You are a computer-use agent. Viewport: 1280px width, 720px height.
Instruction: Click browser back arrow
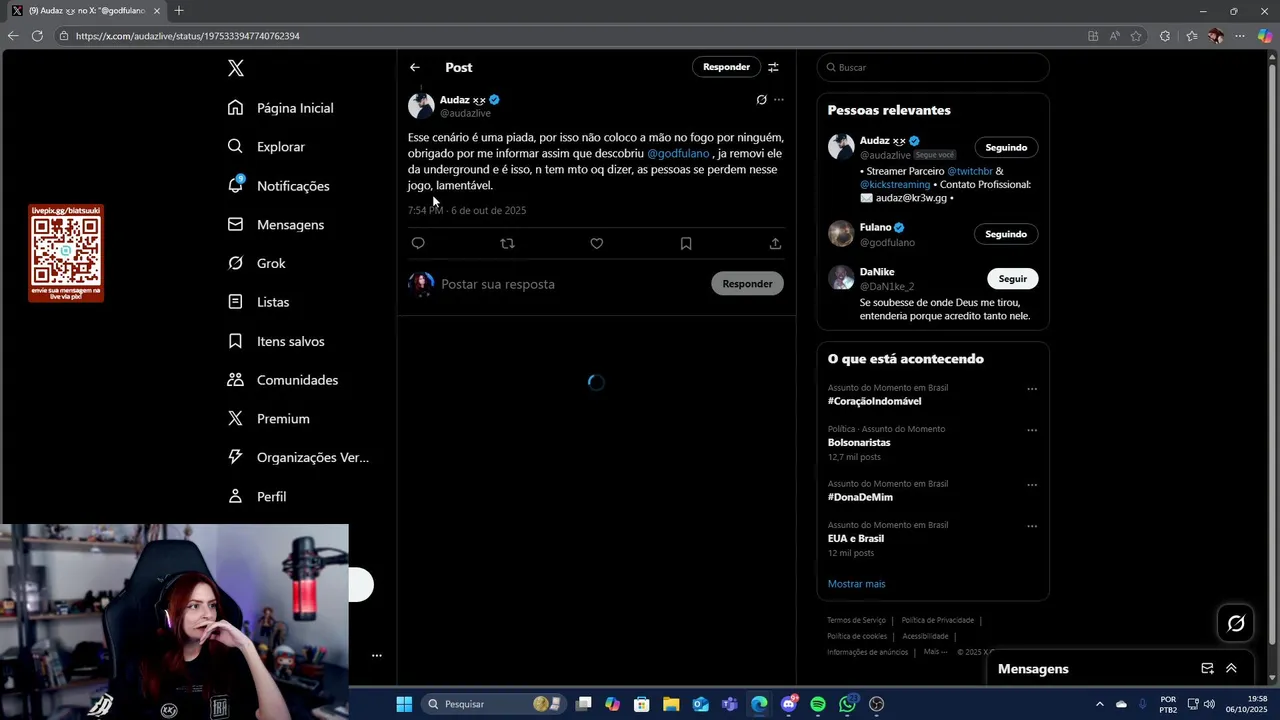(x=13, y=36)
